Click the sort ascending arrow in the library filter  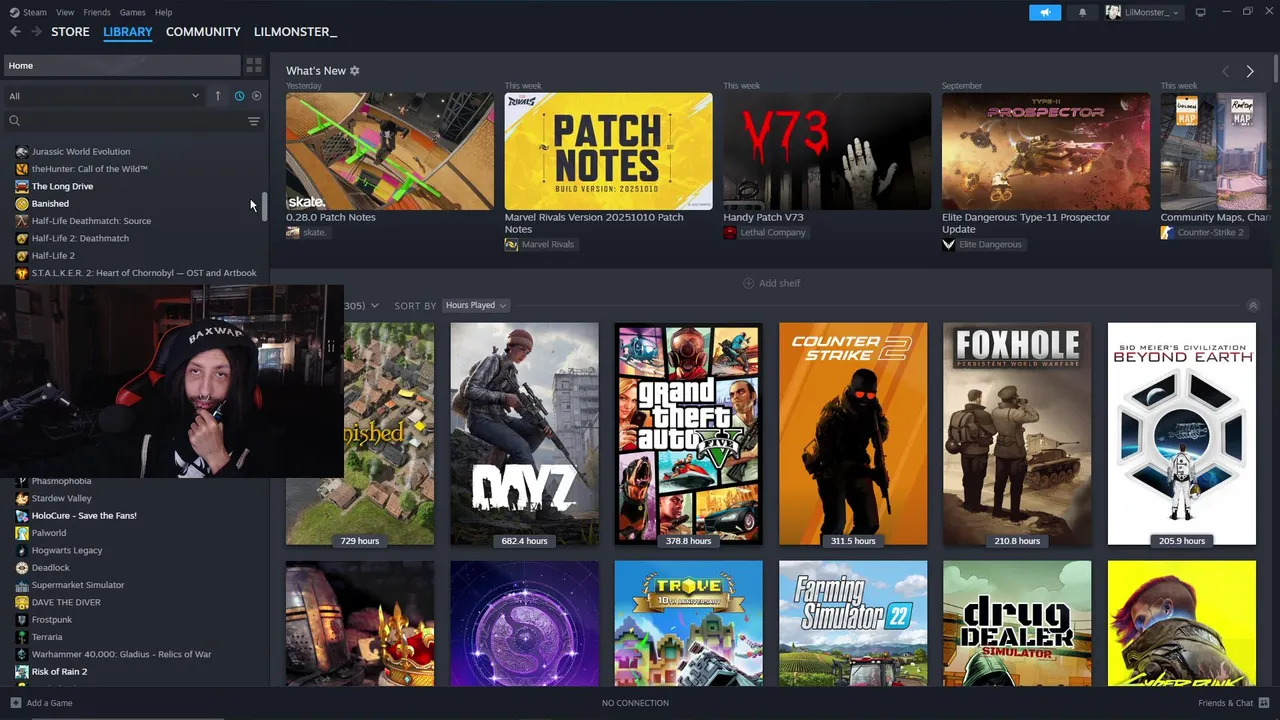click(x=218, y=96)
